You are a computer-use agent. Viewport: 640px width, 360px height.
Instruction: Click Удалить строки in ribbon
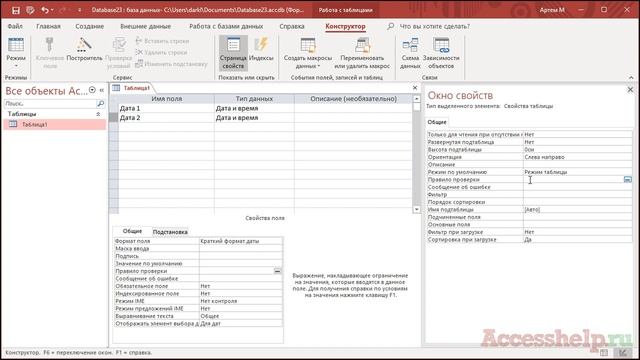pyautogui.click(x=162, y=52)
